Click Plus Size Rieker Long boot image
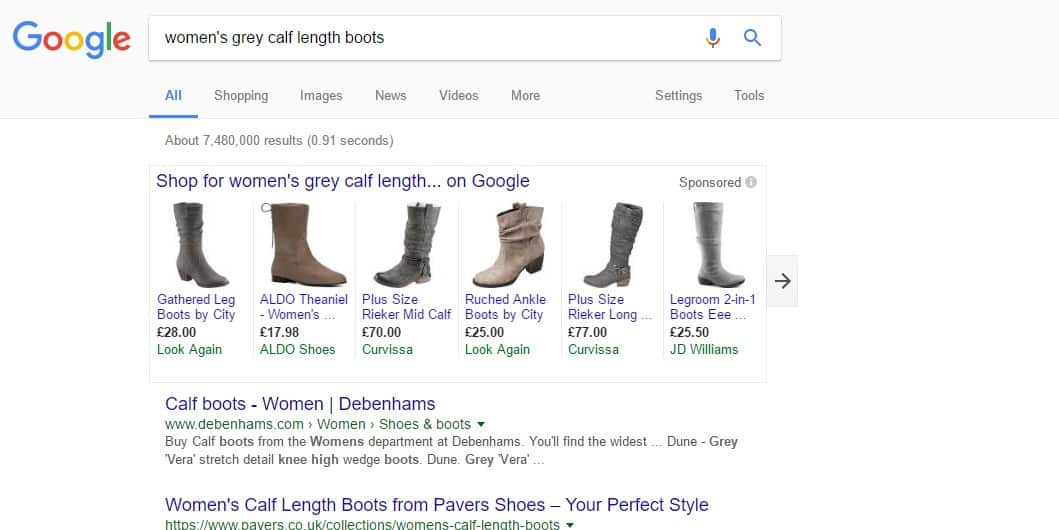Screen dimensions: 1059x530 pos(613,245)
